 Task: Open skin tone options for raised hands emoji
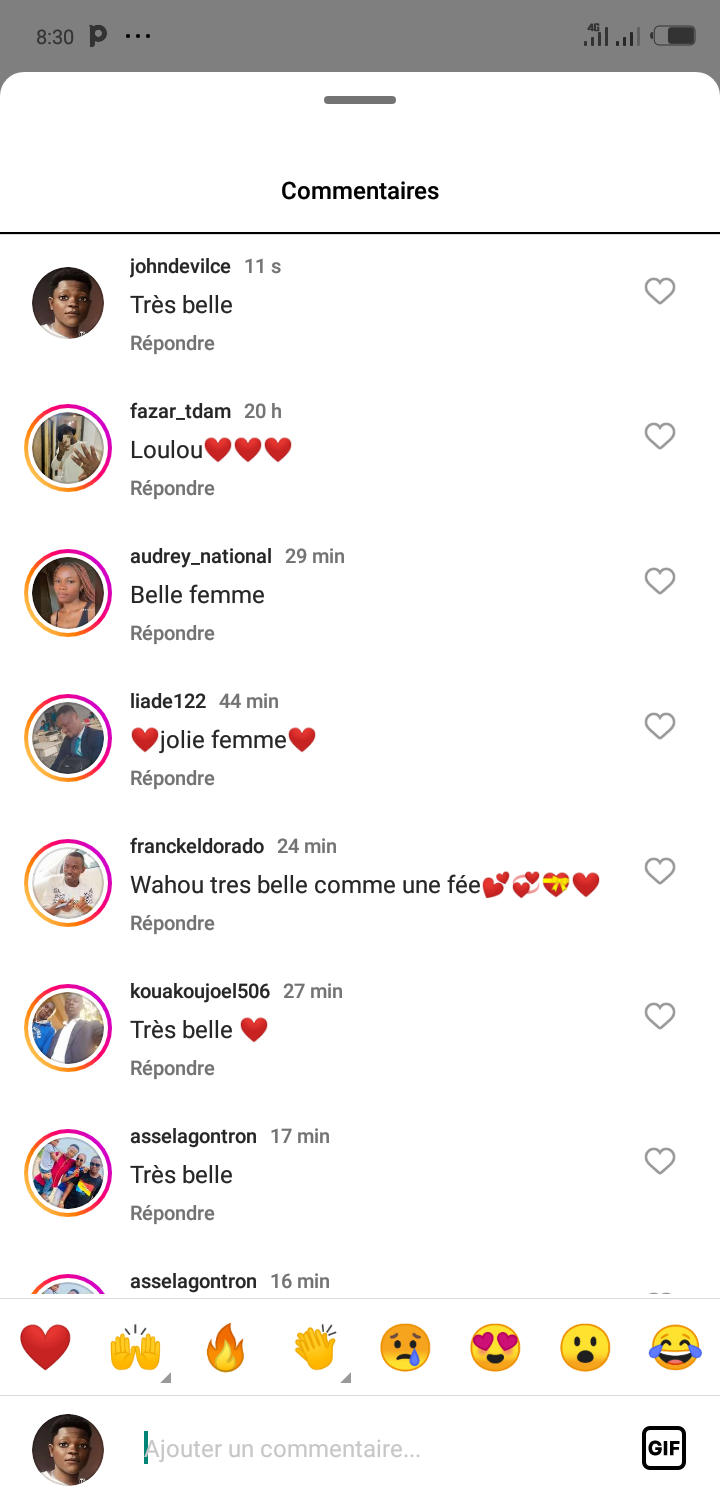coord(166,1378)
